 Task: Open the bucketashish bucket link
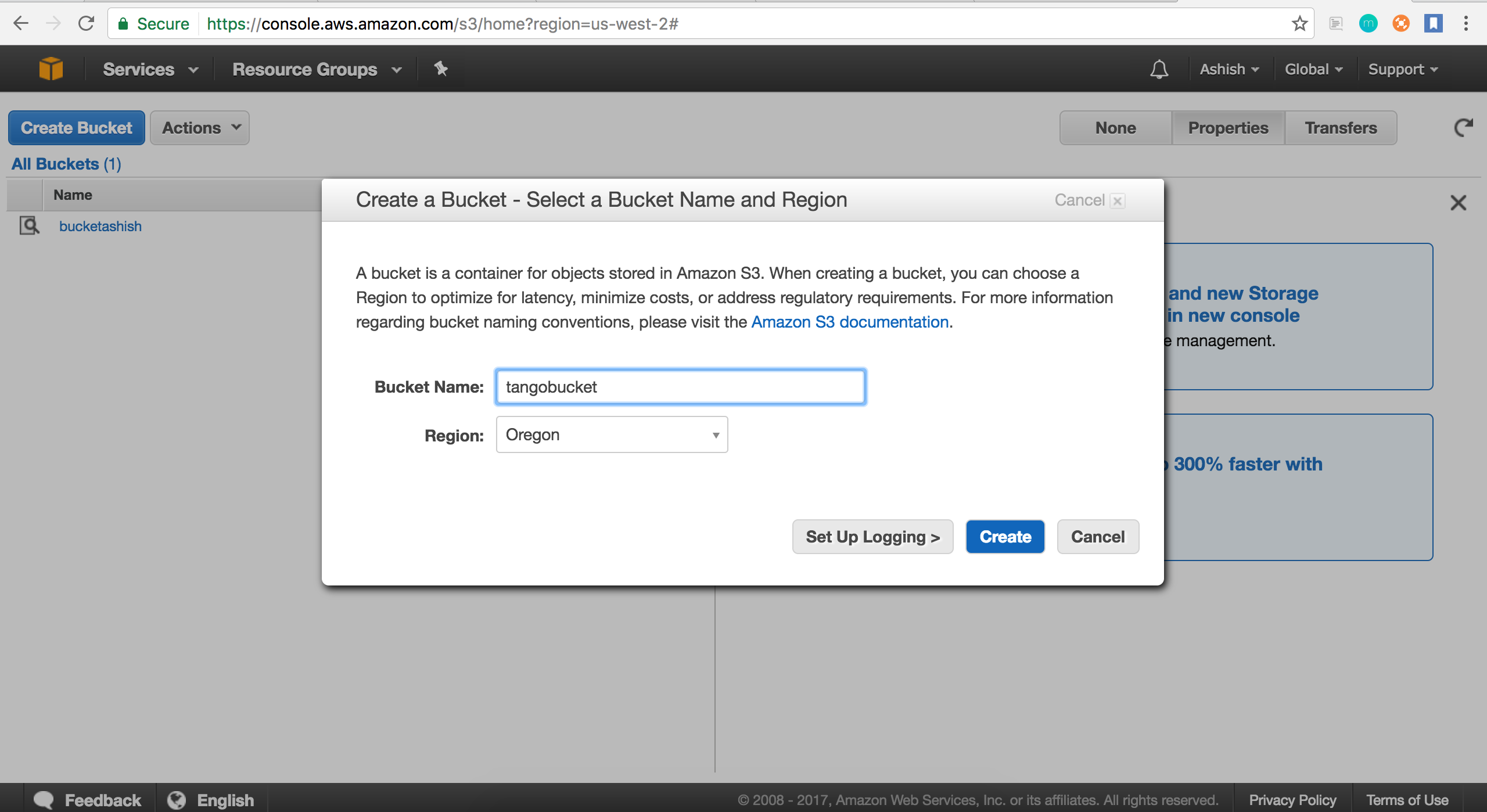point(100,226)
